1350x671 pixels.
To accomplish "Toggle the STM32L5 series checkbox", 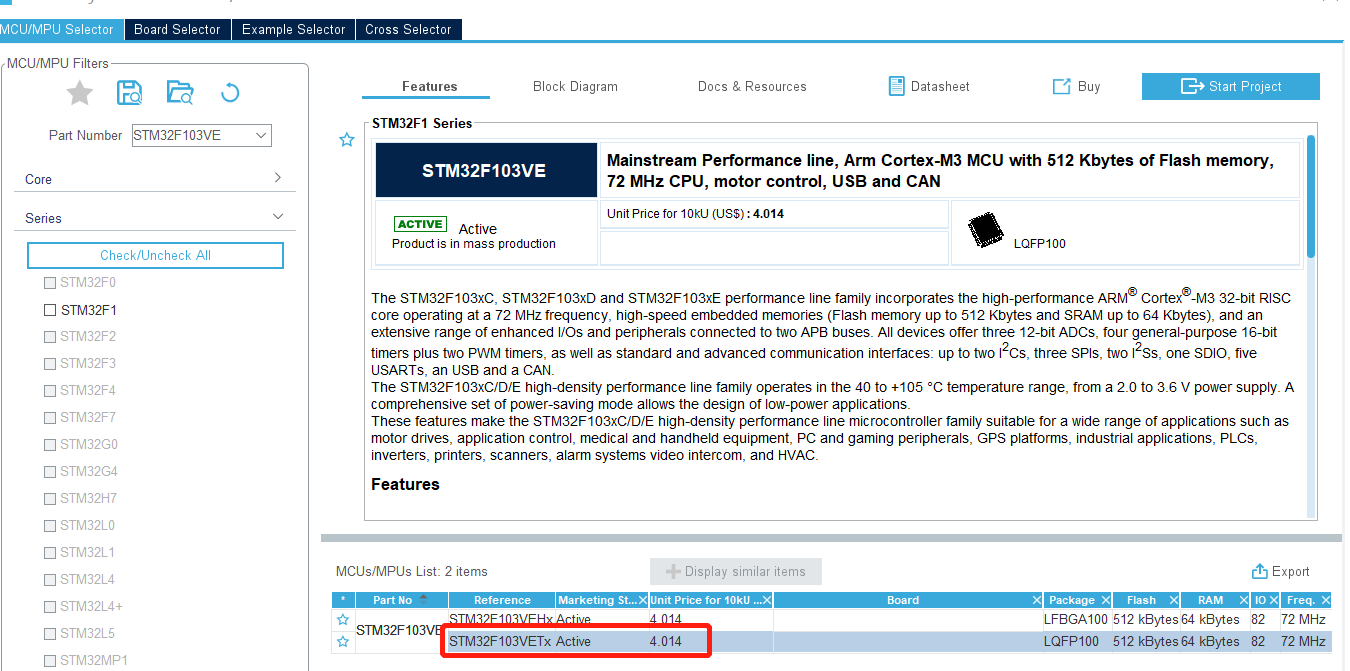I will coord(50,634).
